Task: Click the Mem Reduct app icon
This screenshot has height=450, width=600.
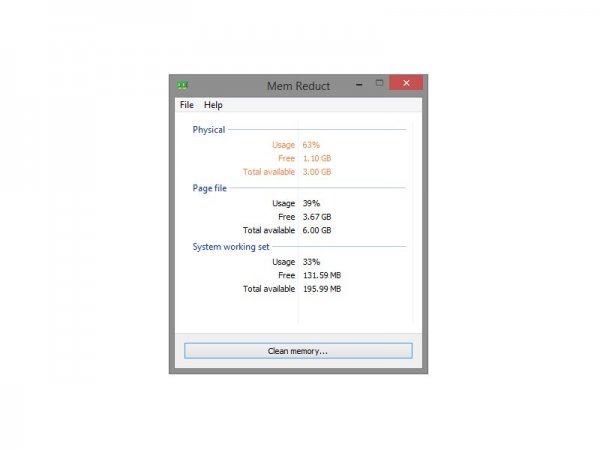Action: coord(182,85)
